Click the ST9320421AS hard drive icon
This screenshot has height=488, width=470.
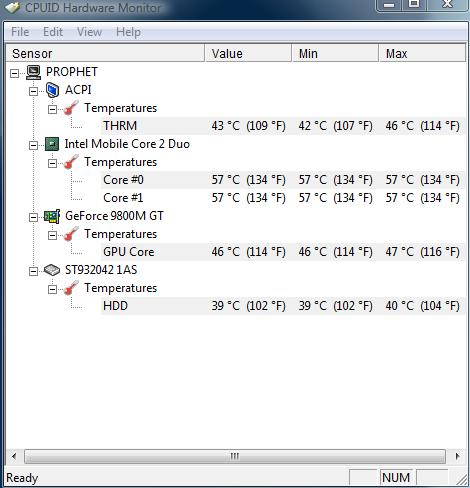(52, 270)
